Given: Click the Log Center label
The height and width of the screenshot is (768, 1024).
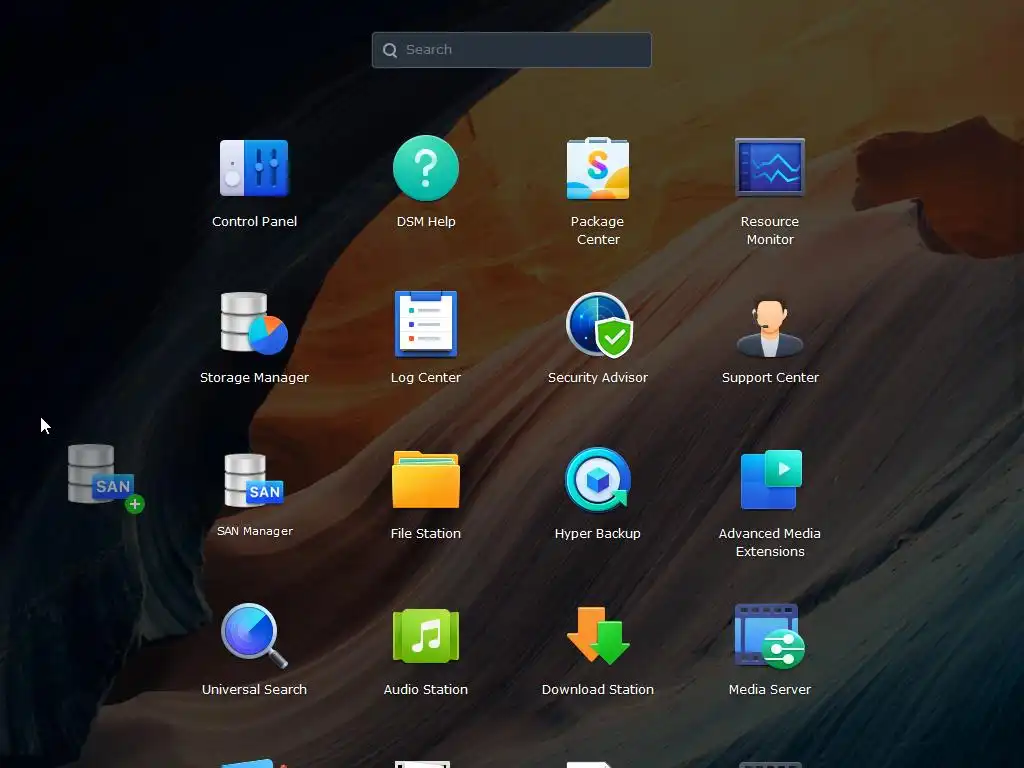Looking at the screenshot, I should (426, 377).
